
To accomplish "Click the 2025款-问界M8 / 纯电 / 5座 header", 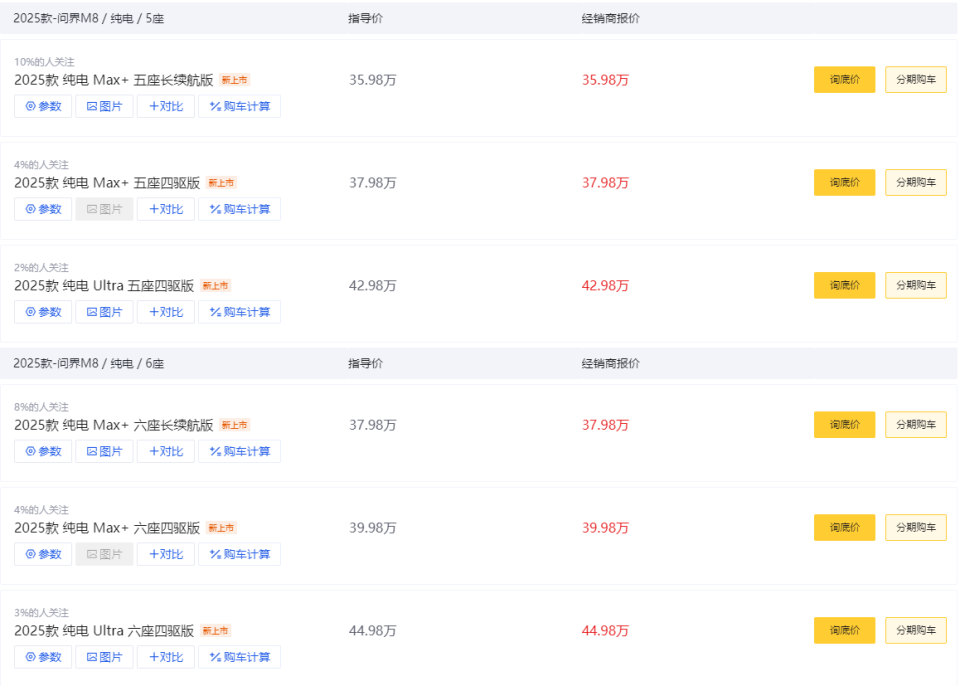I will pyautogui.click(x=89, y=18).
